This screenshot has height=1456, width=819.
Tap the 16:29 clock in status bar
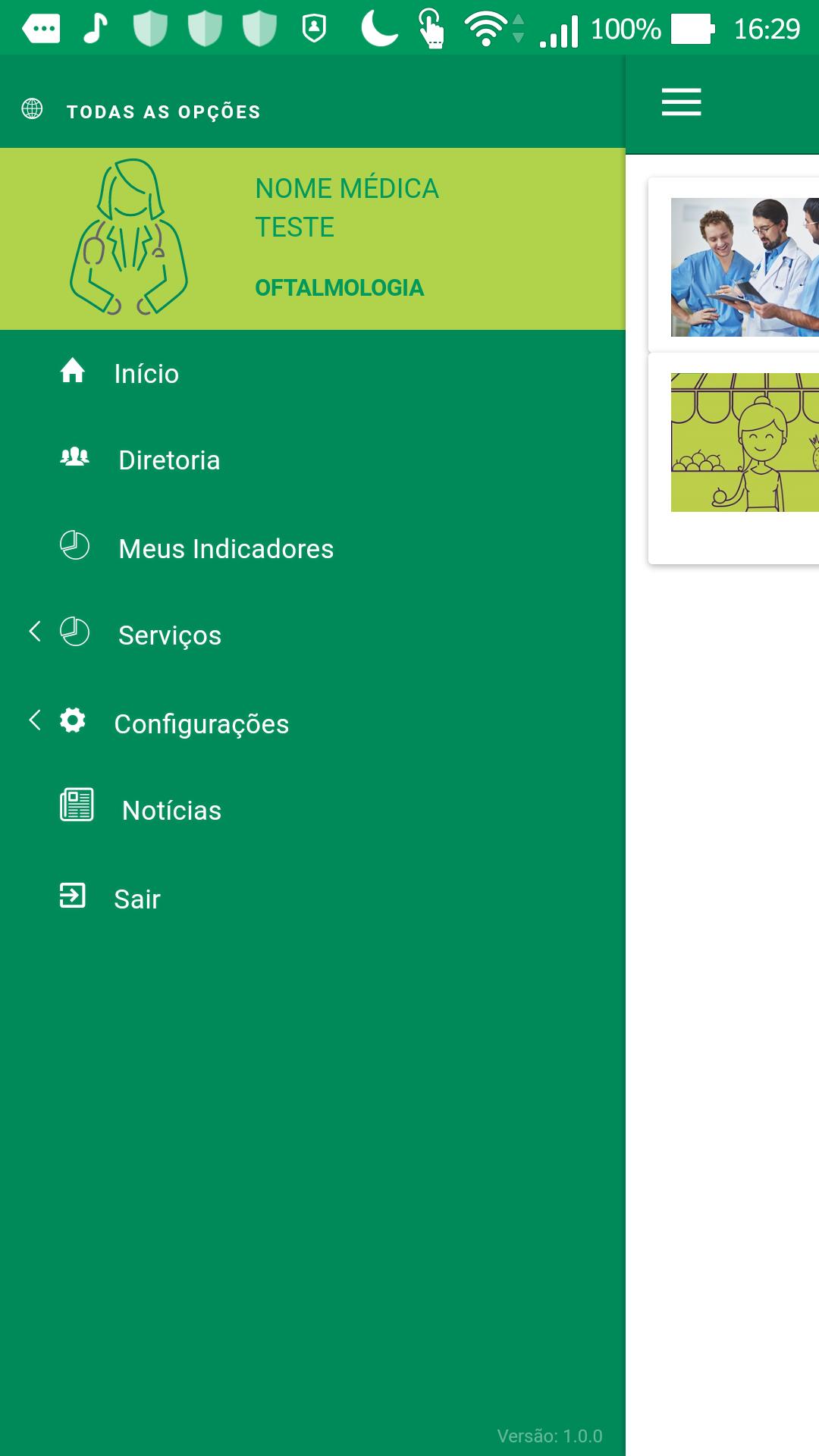pos(767,29)
